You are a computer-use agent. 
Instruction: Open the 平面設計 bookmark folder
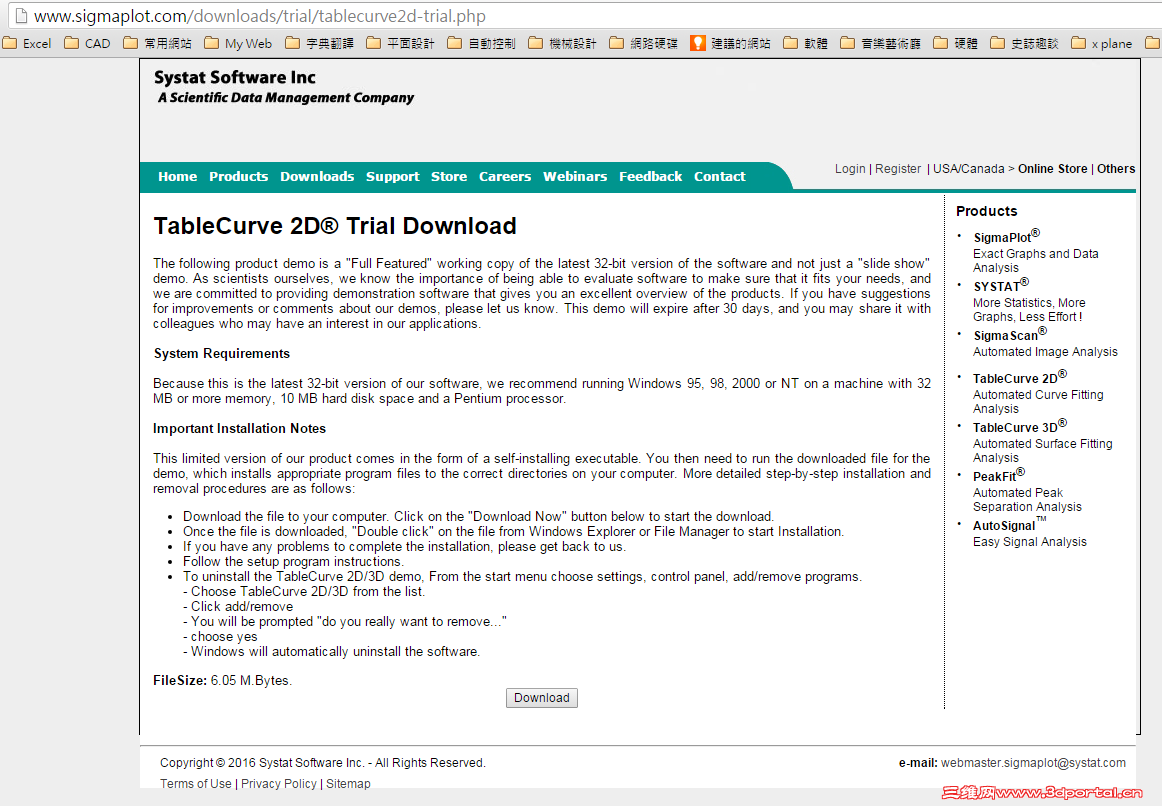400,44
